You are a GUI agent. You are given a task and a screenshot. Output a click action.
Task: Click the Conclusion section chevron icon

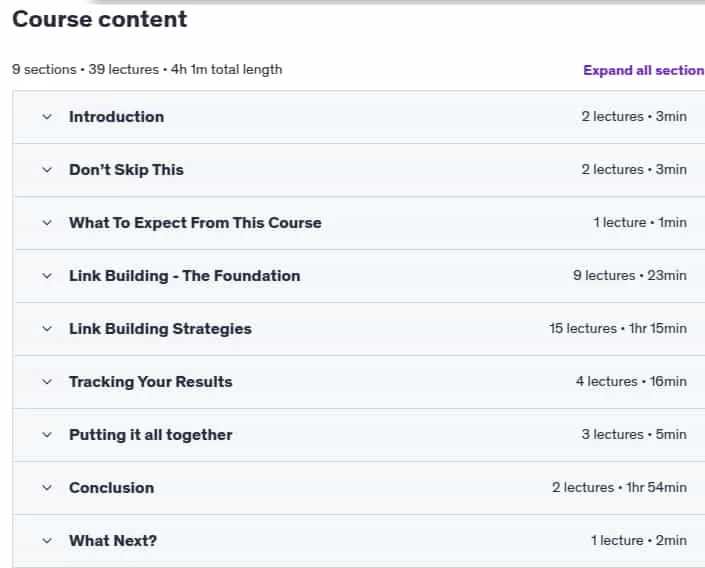tap(47, 488)
